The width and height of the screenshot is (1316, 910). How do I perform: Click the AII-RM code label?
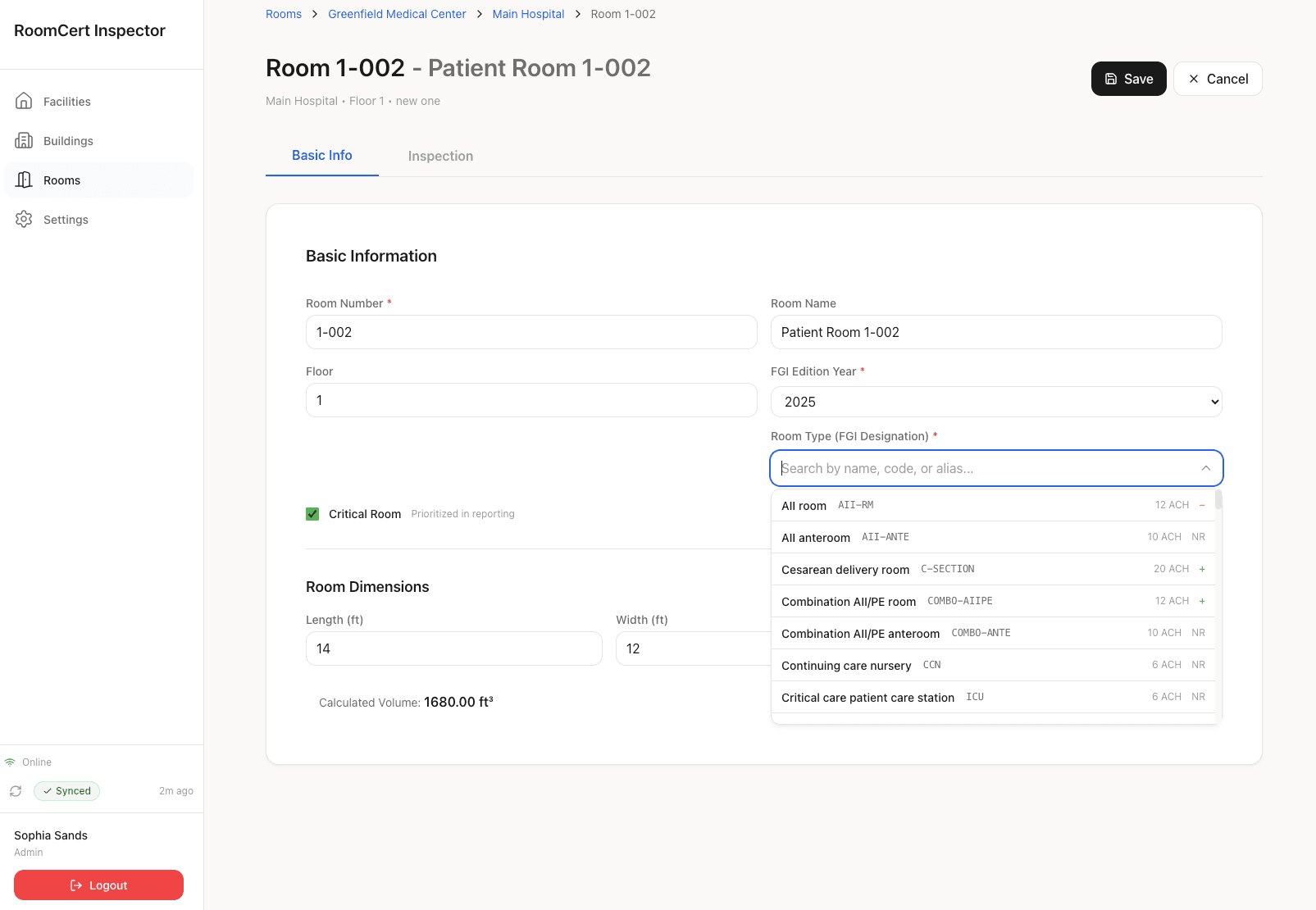tap(856, 505)
